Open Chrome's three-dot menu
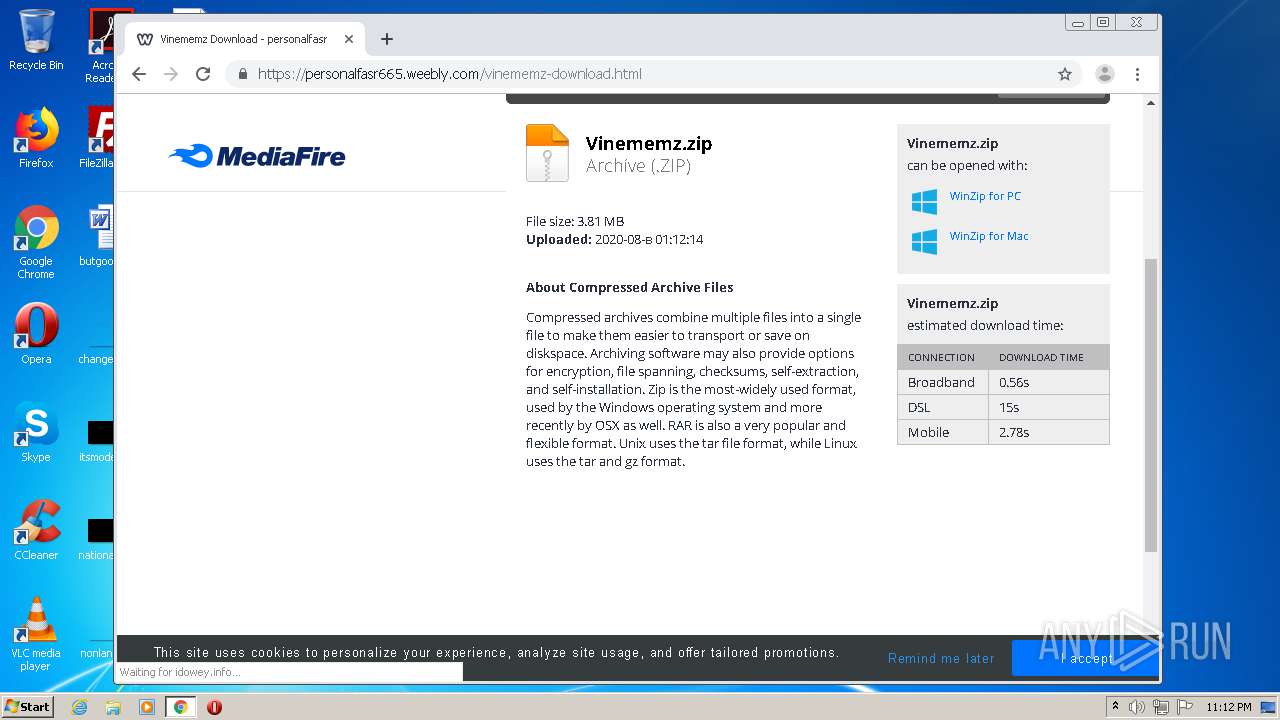The width and height of the screenshot is (1280, 720). point(1137,74)
